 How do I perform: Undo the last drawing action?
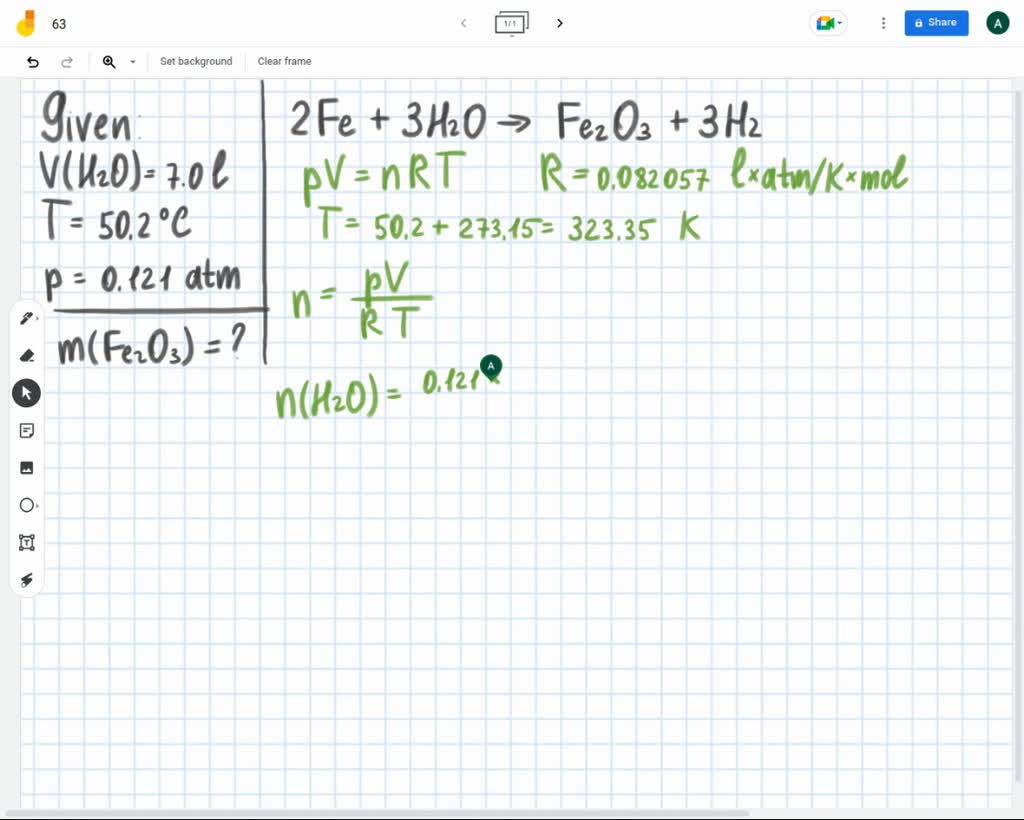click(x=31, y=61)
